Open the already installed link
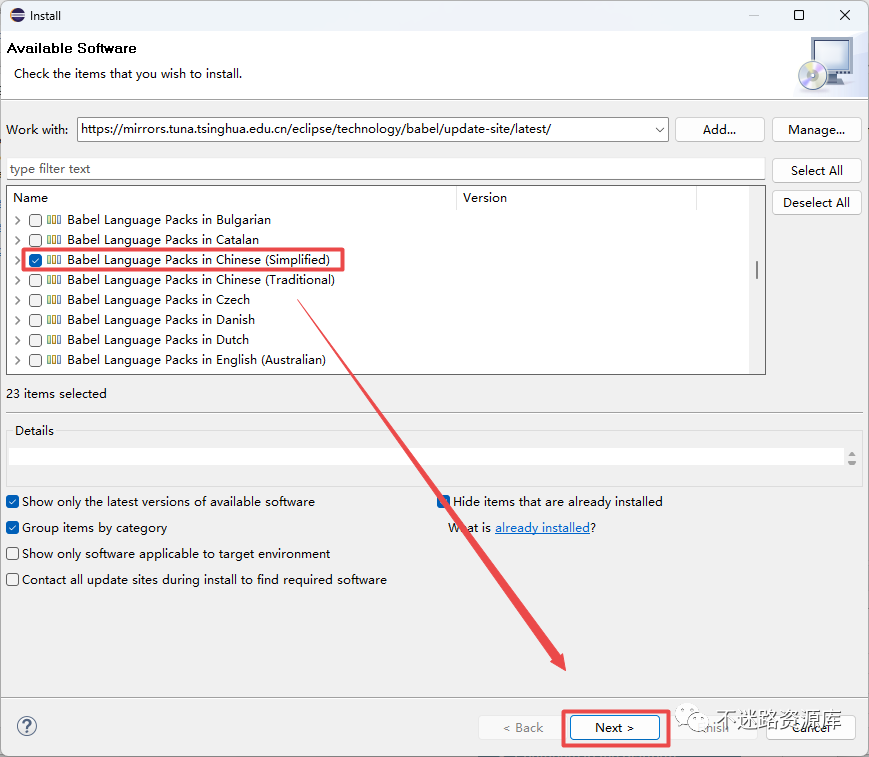 (x=542, y=528)
